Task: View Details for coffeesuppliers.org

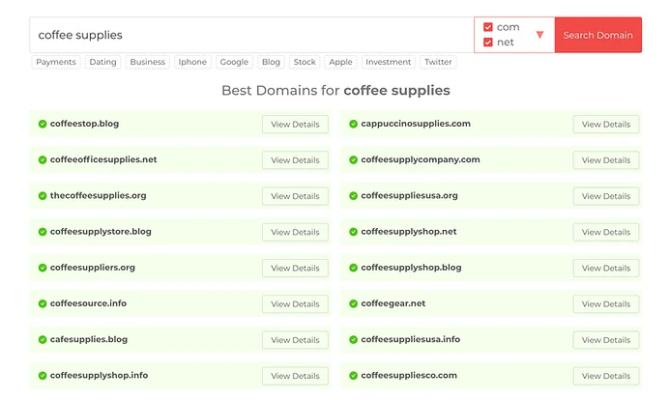Action: pyautogui.click(x=295, y=268)
